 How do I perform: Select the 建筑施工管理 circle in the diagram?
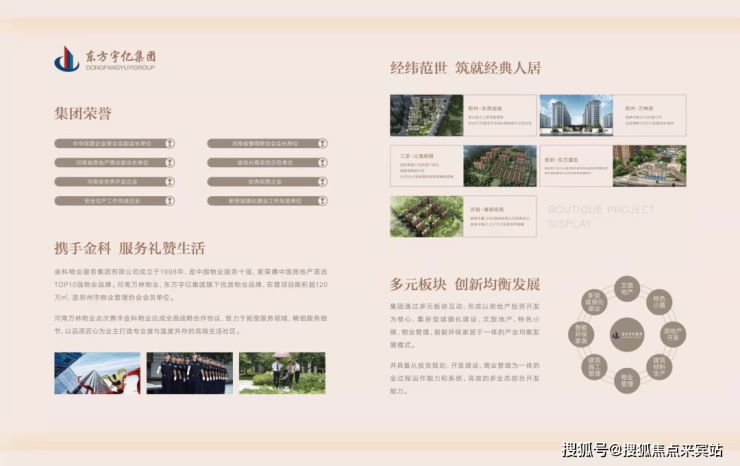(594, 367)
